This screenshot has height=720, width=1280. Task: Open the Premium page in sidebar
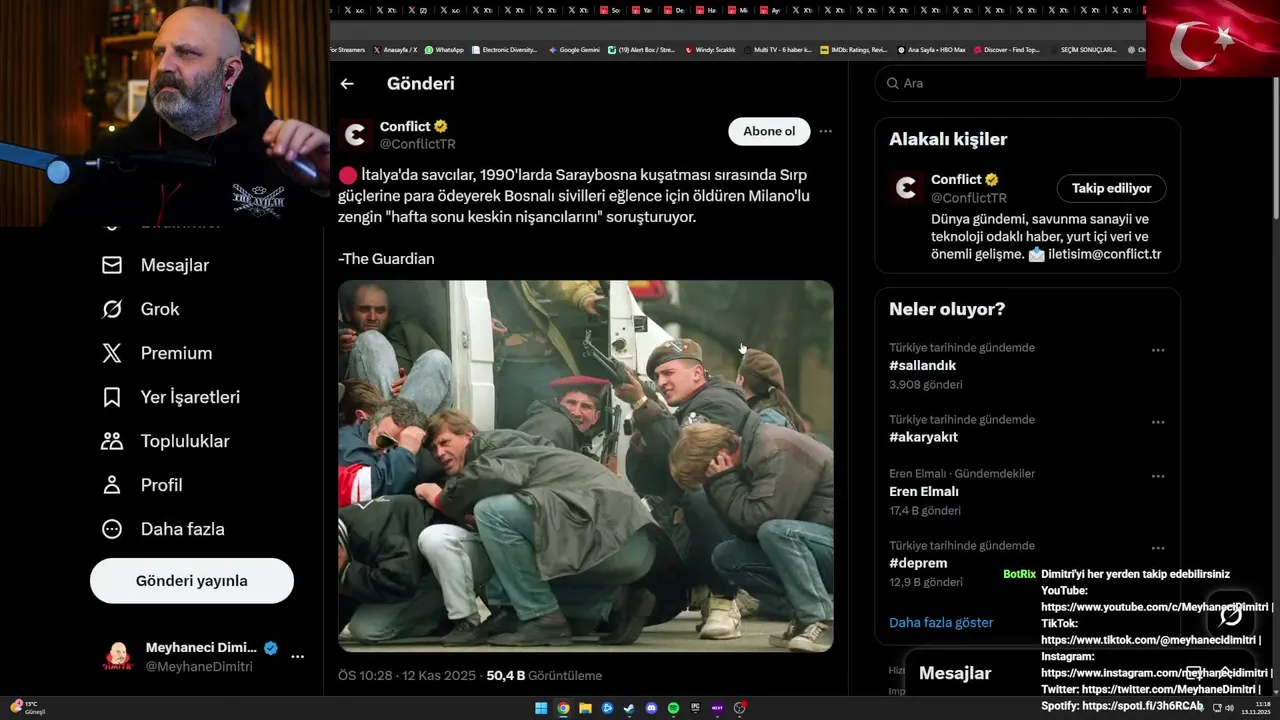click(156, 353)
